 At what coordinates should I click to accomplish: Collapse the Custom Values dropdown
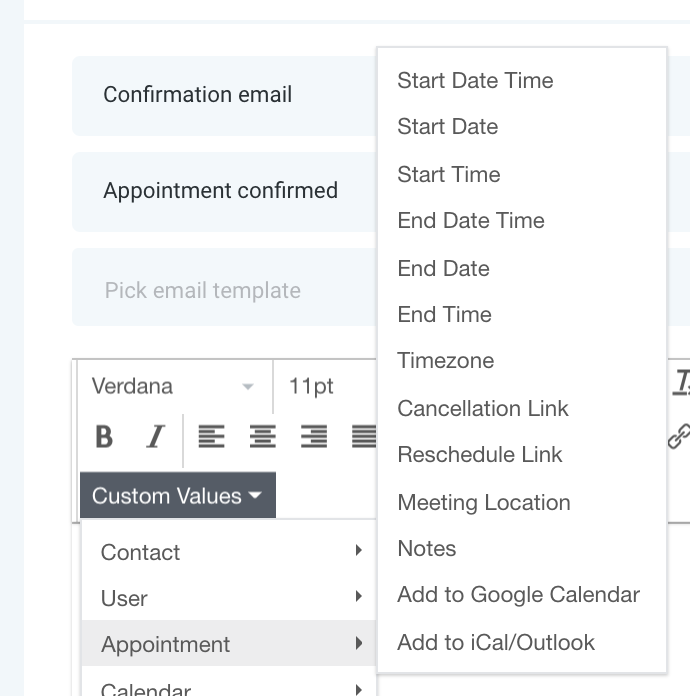point(178,495)
